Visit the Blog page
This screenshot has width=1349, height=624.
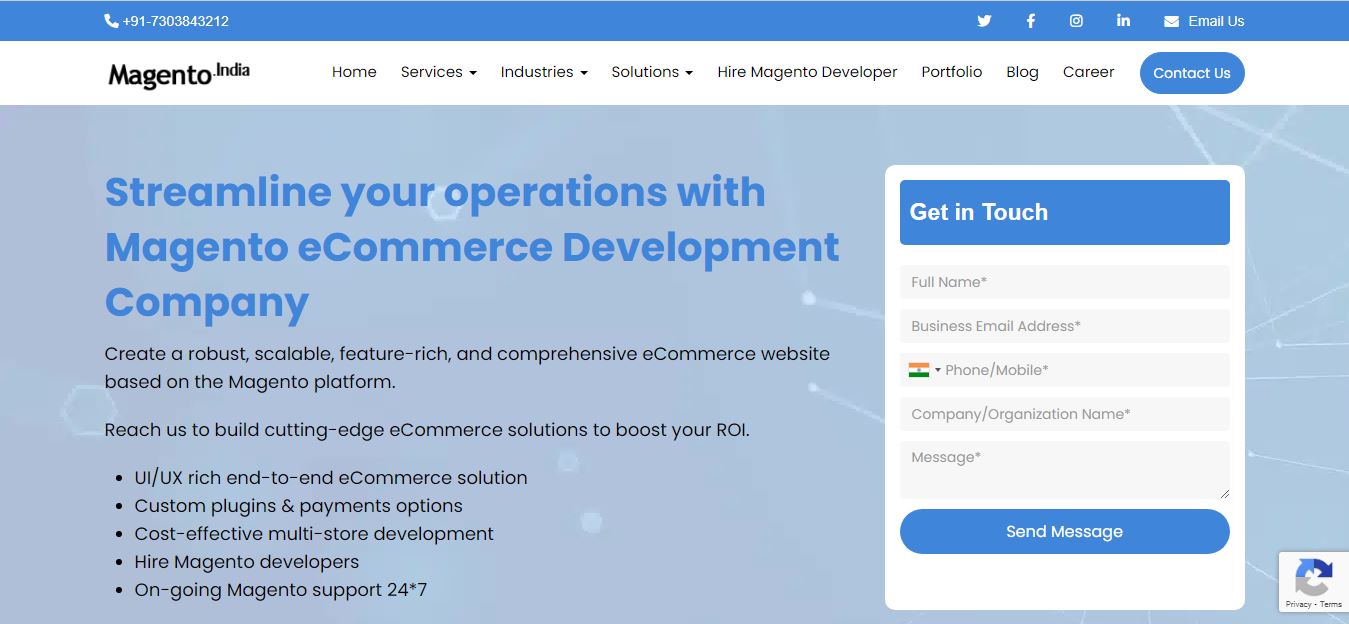click(1022, 72)
